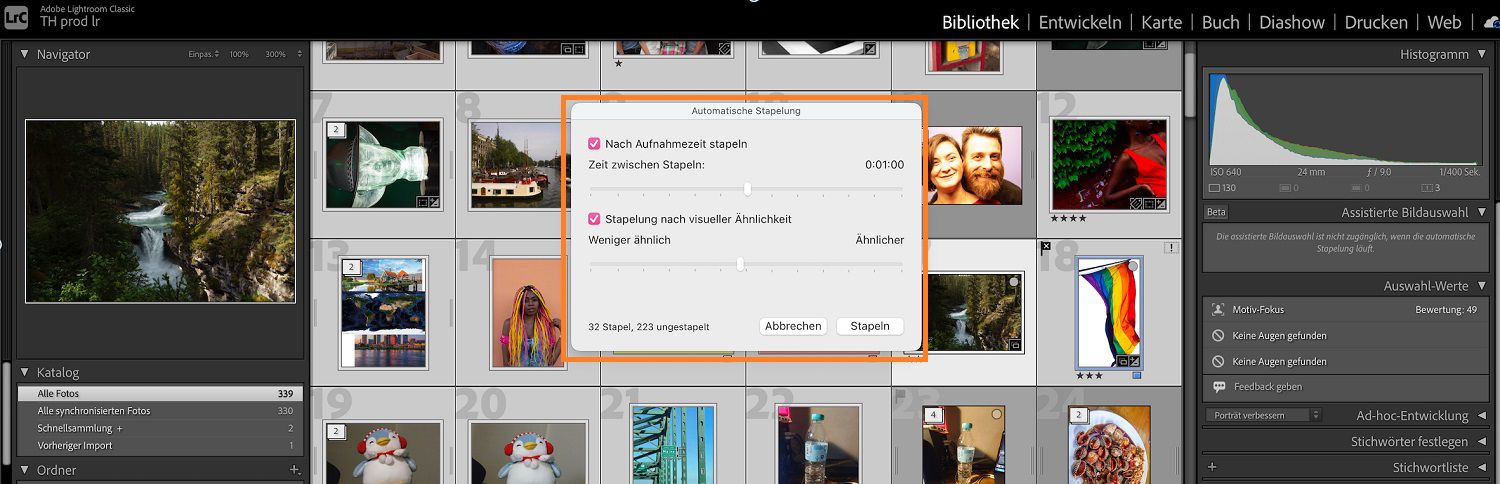This screenshot has height=484, width=1500.
Task: Click the Motiv-Fokus icon in Auswahl-Werte
Action: pos(1218,310)
